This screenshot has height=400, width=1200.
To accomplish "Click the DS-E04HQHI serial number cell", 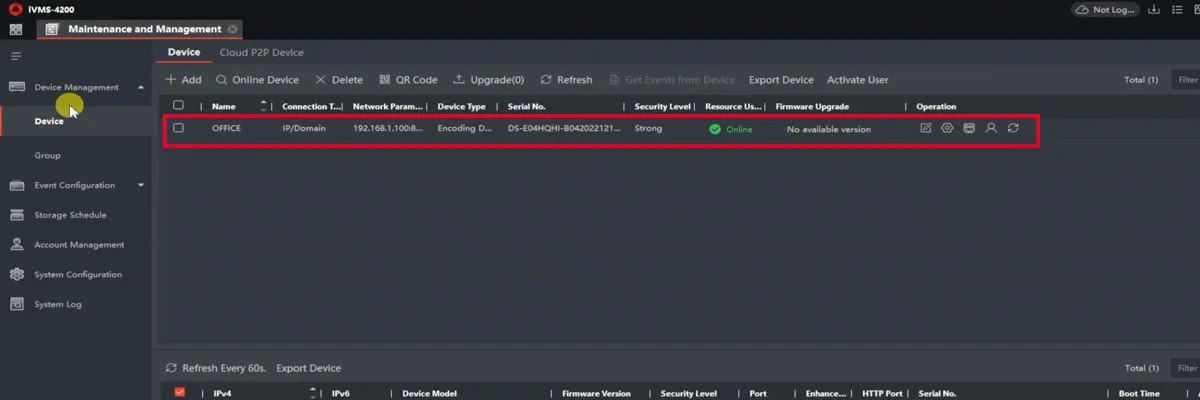I will tap(564, 129).
